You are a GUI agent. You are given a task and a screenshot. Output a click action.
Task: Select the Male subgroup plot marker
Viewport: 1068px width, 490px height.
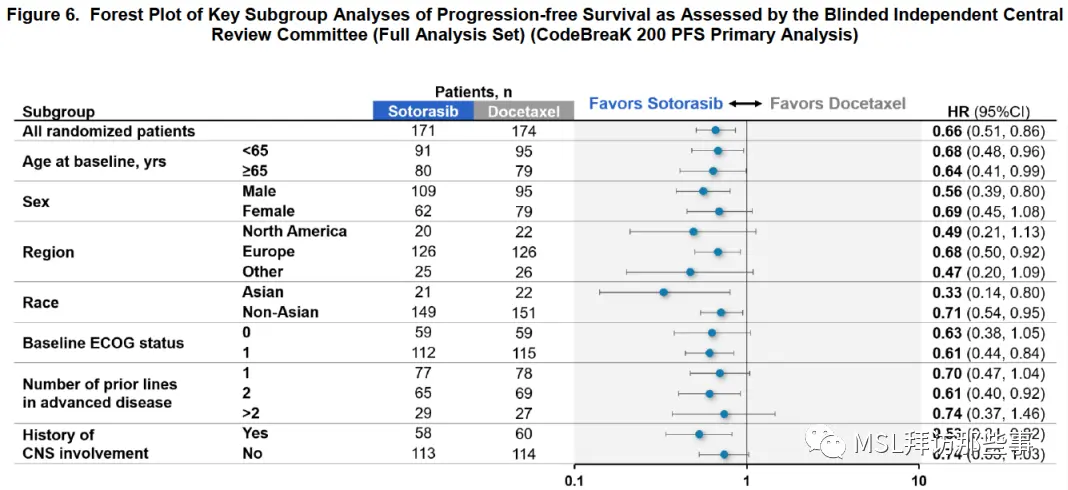pos(703,190)
